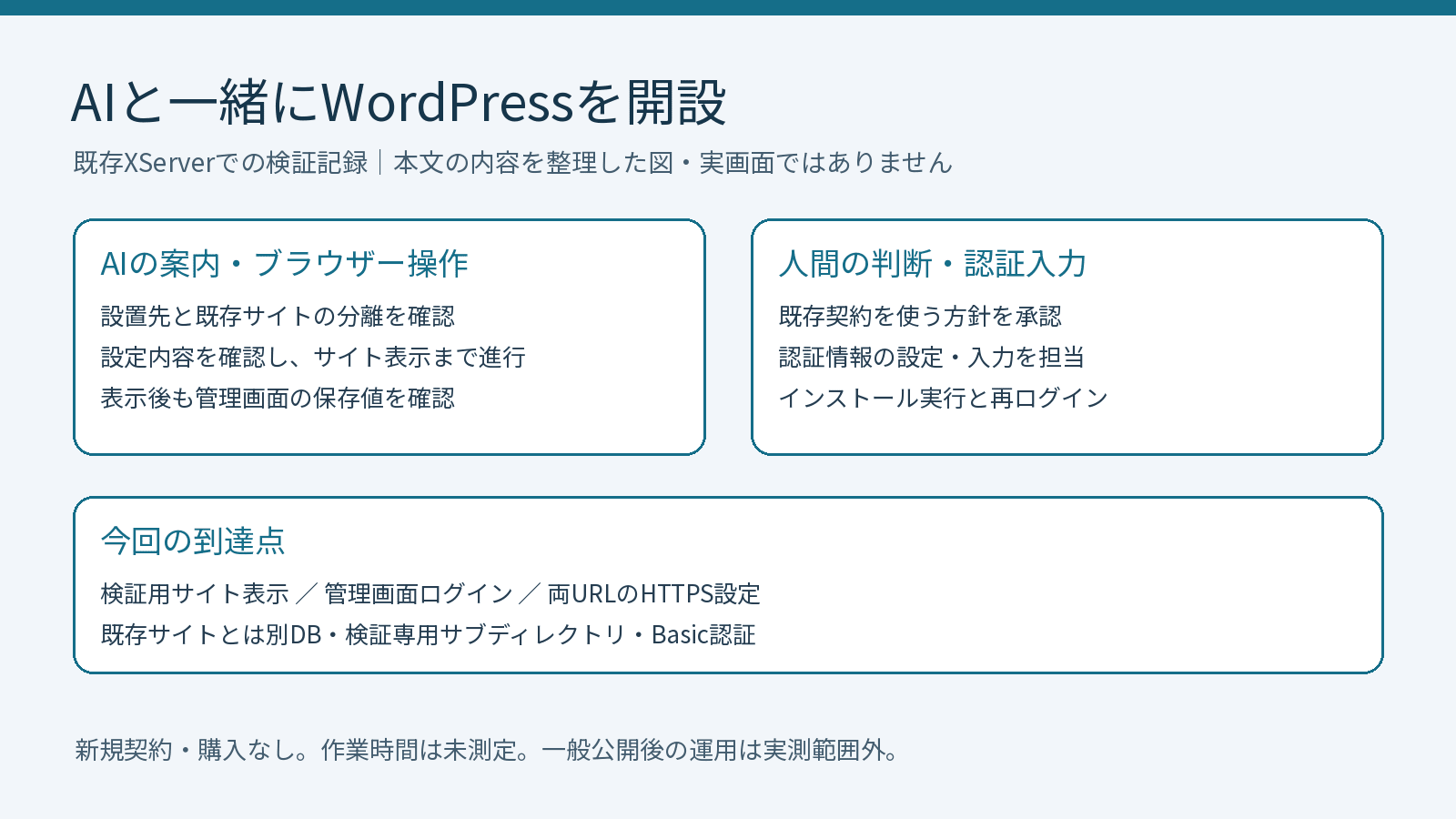Click line "設置先と既存サイトの分離を確認"
1456x819 pixels.
[x=278, y=317]
